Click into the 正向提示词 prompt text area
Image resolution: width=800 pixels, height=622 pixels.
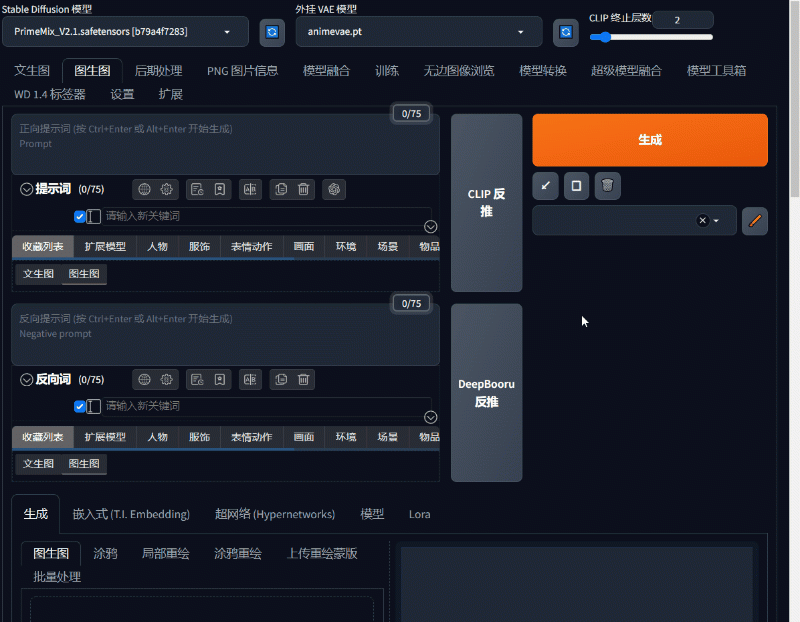(x=226, y=144)
